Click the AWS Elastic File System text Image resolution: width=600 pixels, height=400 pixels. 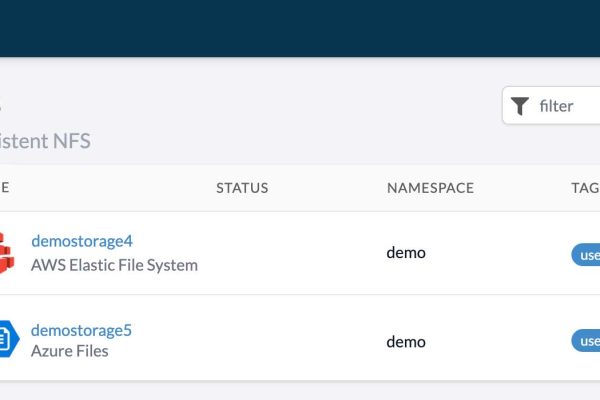(x=114, y=265)
